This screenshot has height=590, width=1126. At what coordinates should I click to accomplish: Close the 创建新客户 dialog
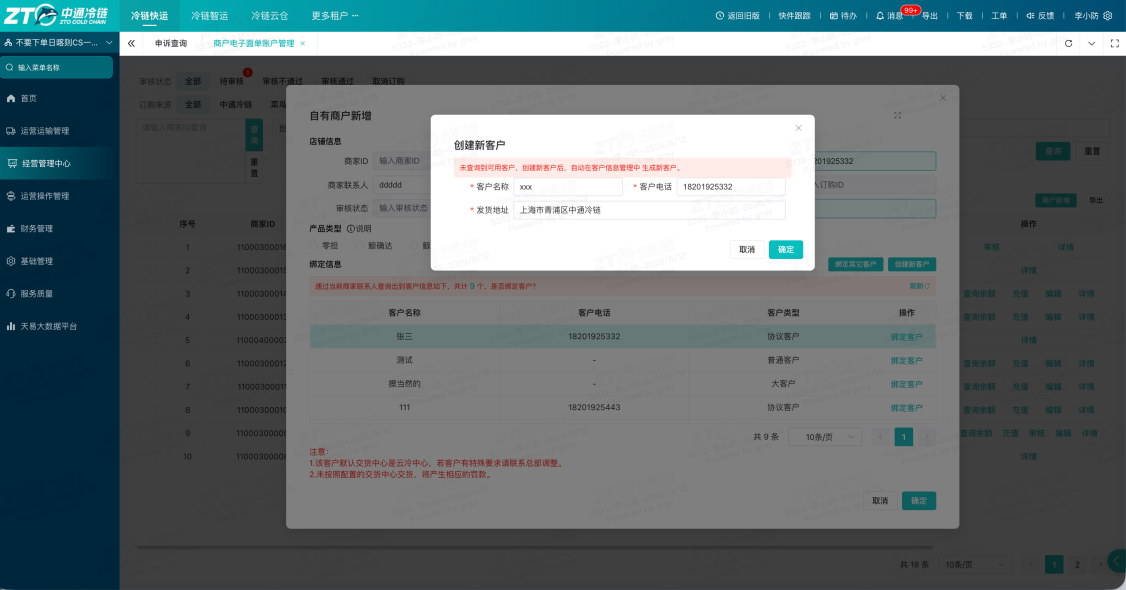799,128
